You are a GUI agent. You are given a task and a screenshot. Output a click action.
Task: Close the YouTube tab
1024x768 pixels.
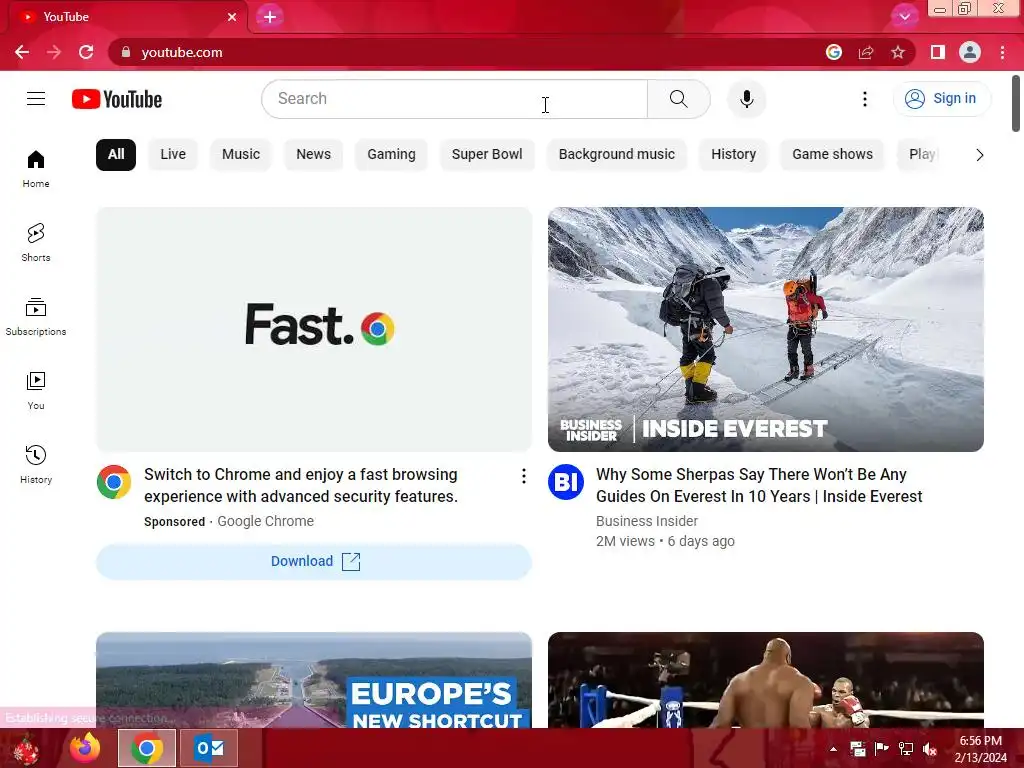(x=232, y=17)
